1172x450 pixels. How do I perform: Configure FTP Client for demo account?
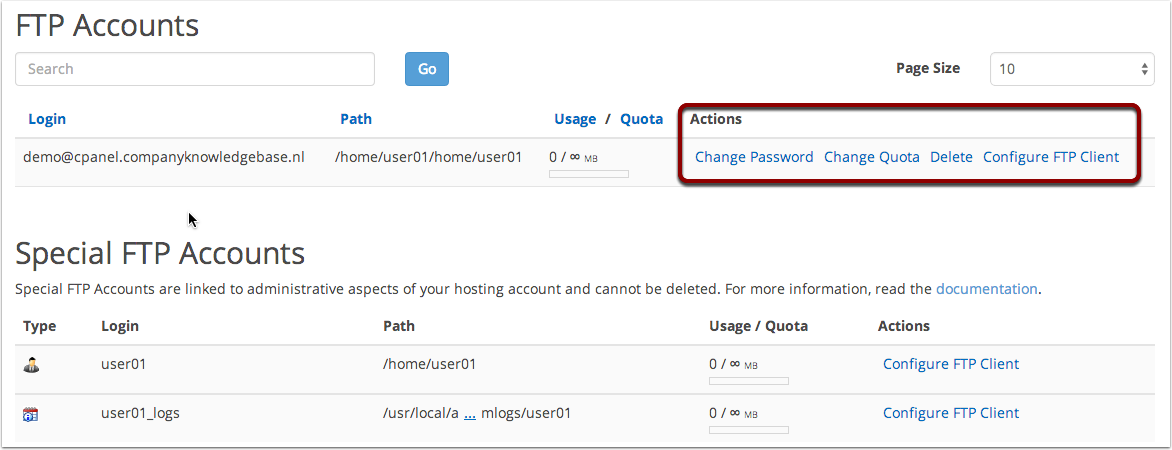[x=1050, y=157]
